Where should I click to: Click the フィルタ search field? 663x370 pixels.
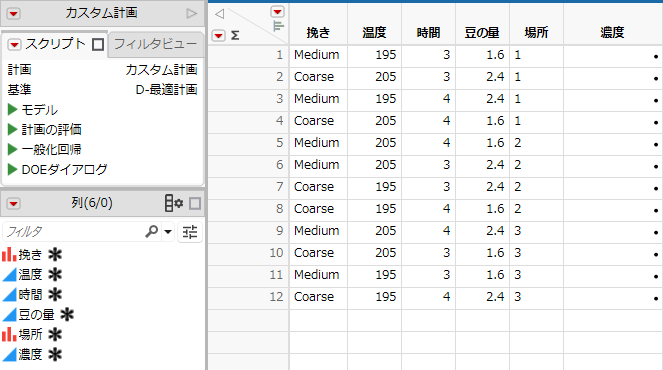pos(74,232)
